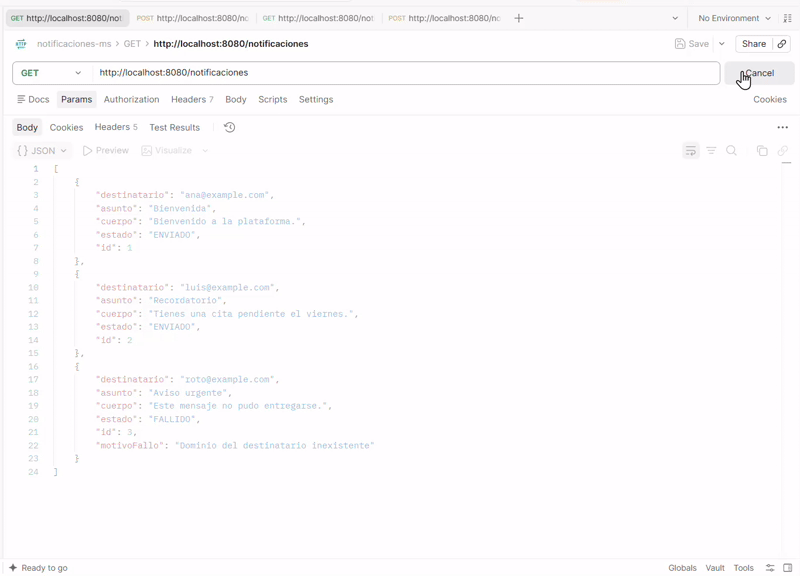Toggle two-pane layout icon in footer
Screen dimensions: 800x576
pyautogui.click(x=788, y=567)
